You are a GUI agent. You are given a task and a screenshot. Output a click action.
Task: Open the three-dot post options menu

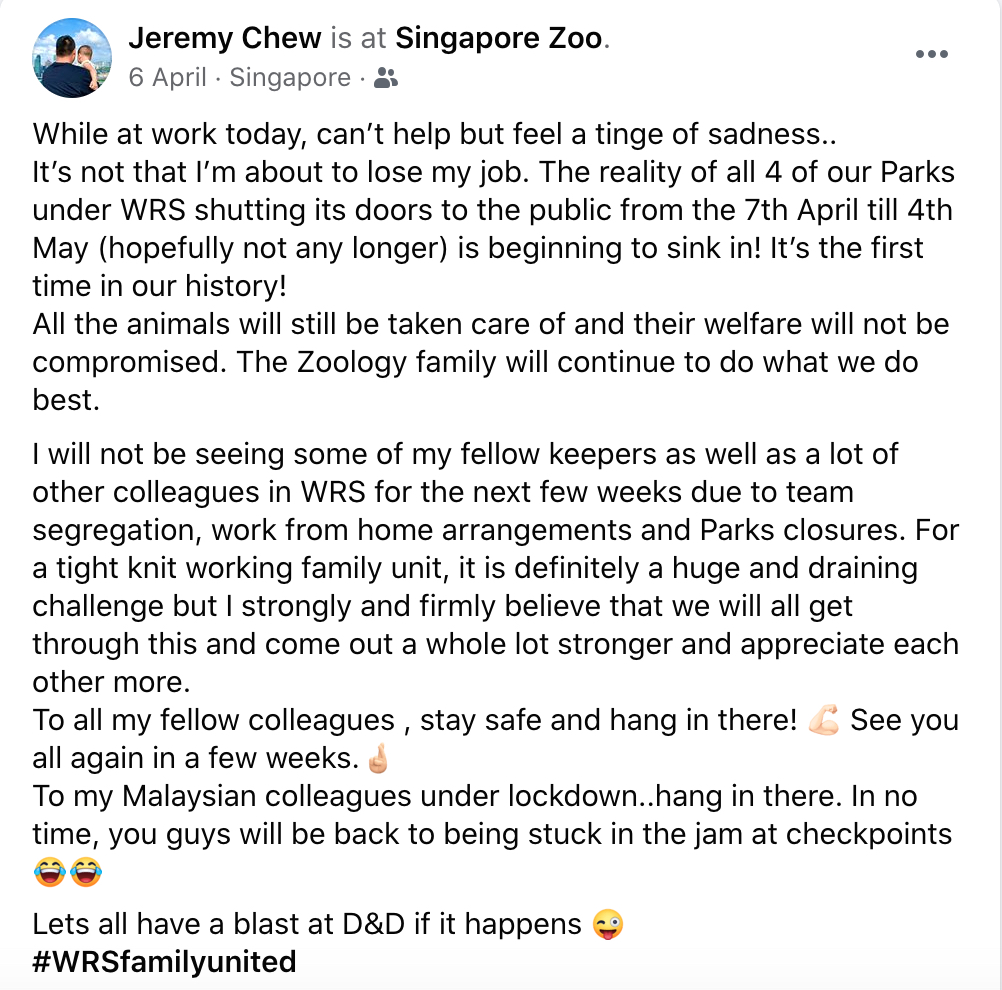point(931,55)
